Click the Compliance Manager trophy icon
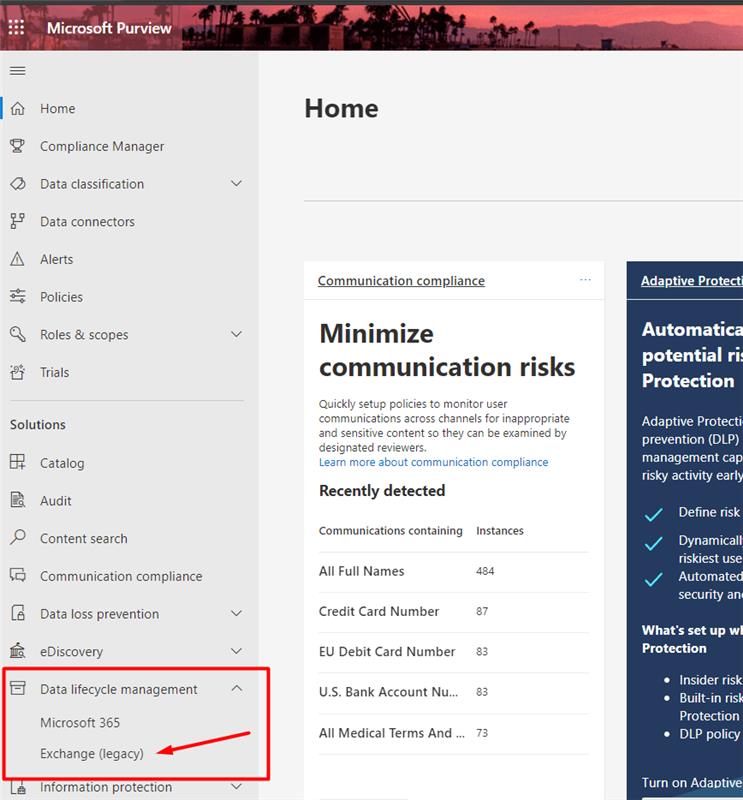The height and width of the screenshot is (800, 743). pos(17,146)
